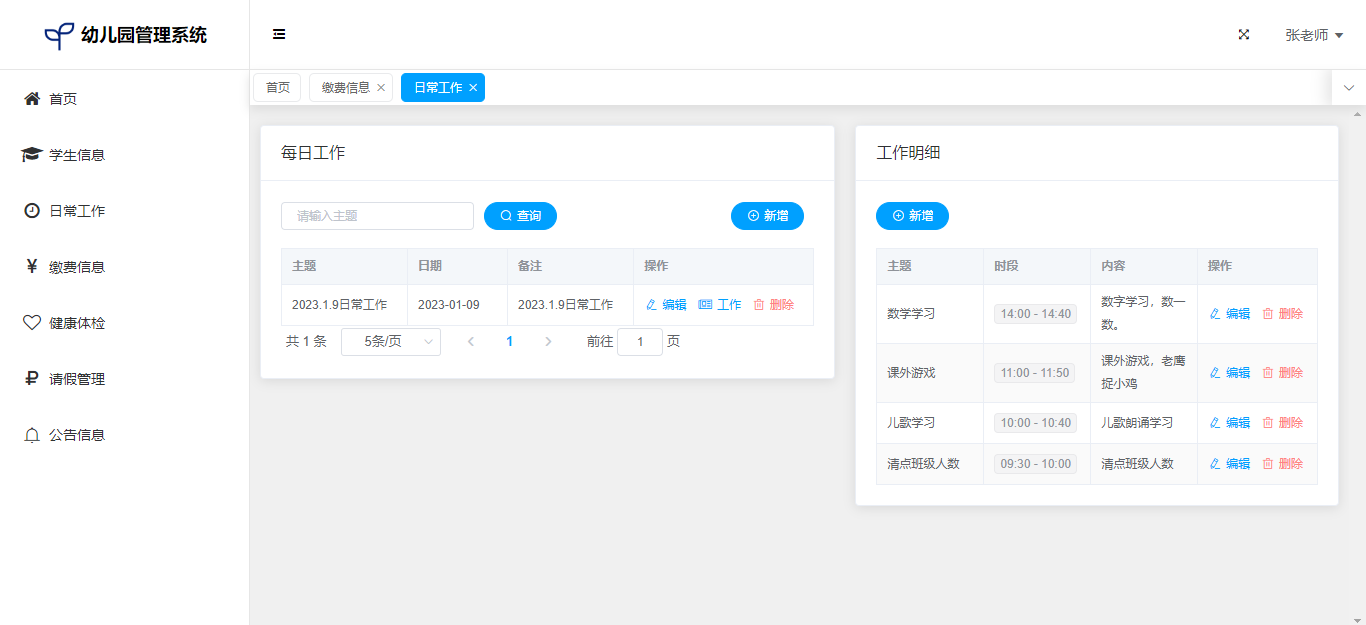Click 工作 link for 2023.1.9日常工作 row

coord(720,305)
